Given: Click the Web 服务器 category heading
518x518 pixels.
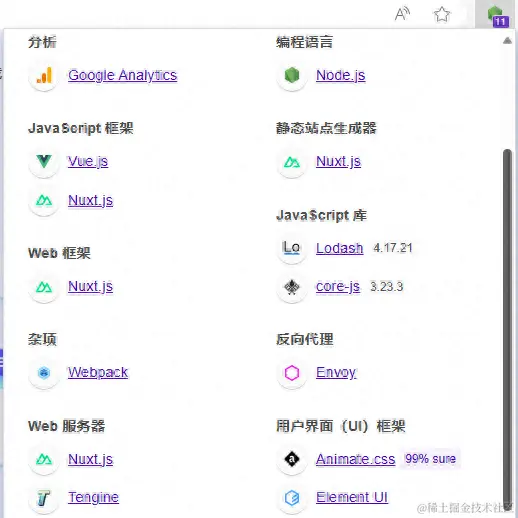Looking at the screenshot, I should (x=66, y=426).
